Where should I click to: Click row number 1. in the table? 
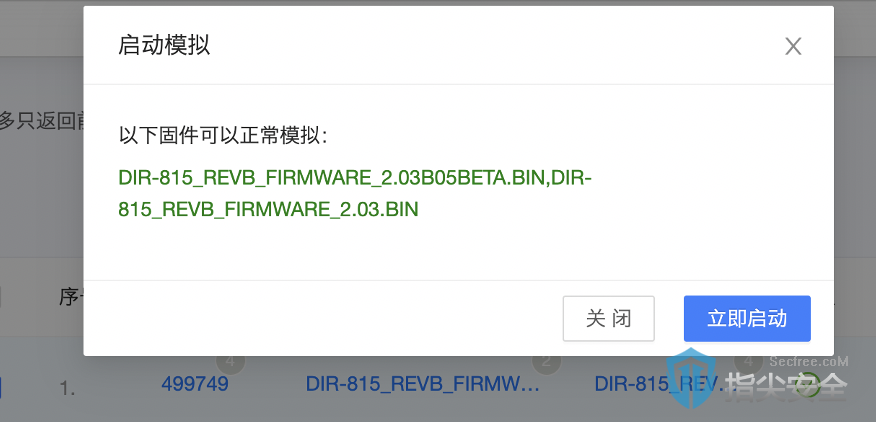(68, 388)
